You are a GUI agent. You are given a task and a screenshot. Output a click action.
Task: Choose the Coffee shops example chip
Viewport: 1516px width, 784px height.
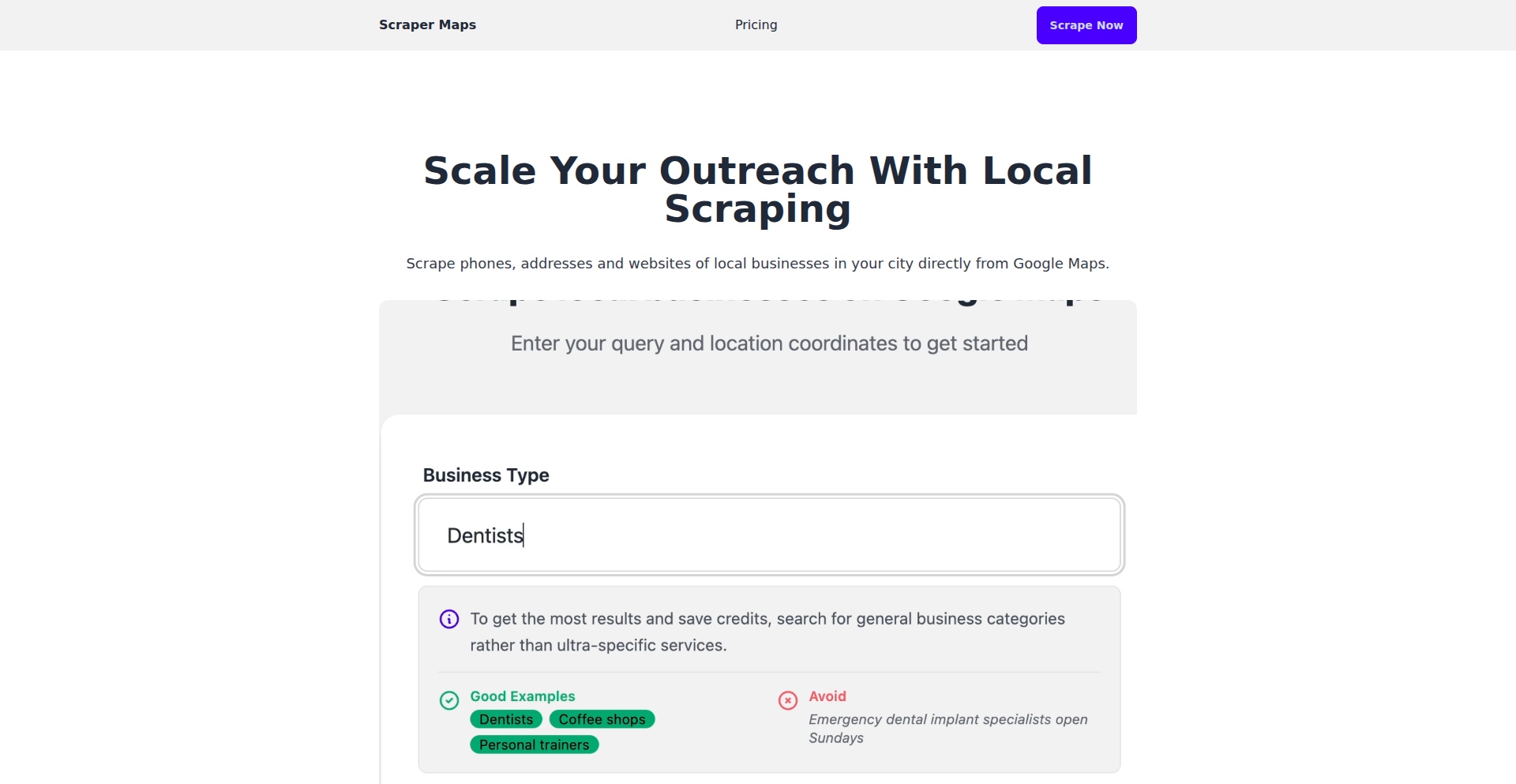602,719
